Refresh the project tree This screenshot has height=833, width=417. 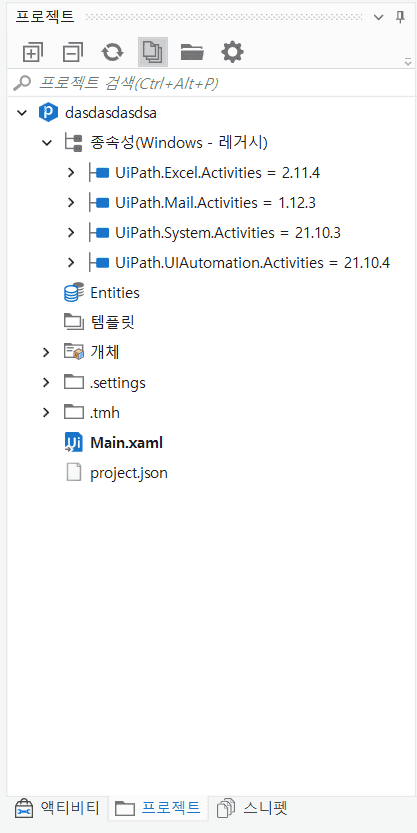click(113, 52)
